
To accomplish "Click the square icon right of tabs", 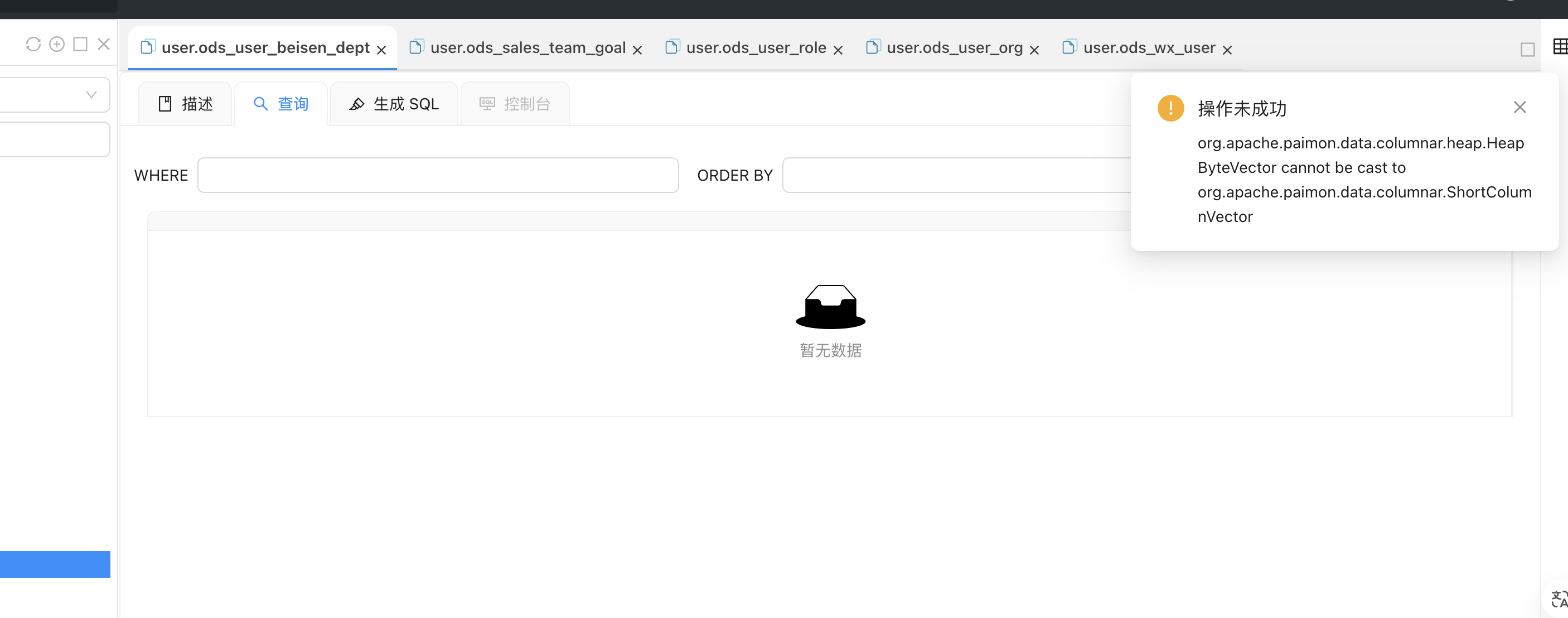I will click(x=1527, y=50).
